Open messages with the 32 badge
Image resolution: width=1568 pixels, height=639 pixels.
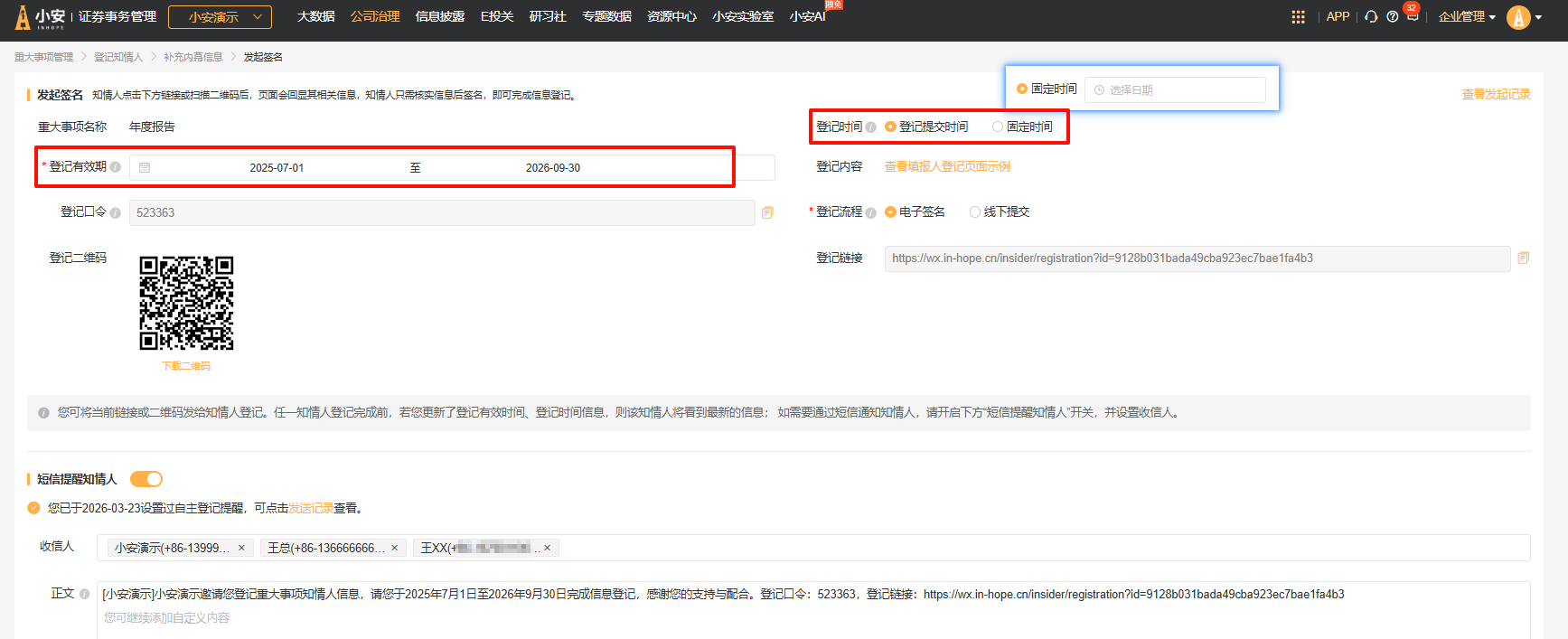[1413, 16]
